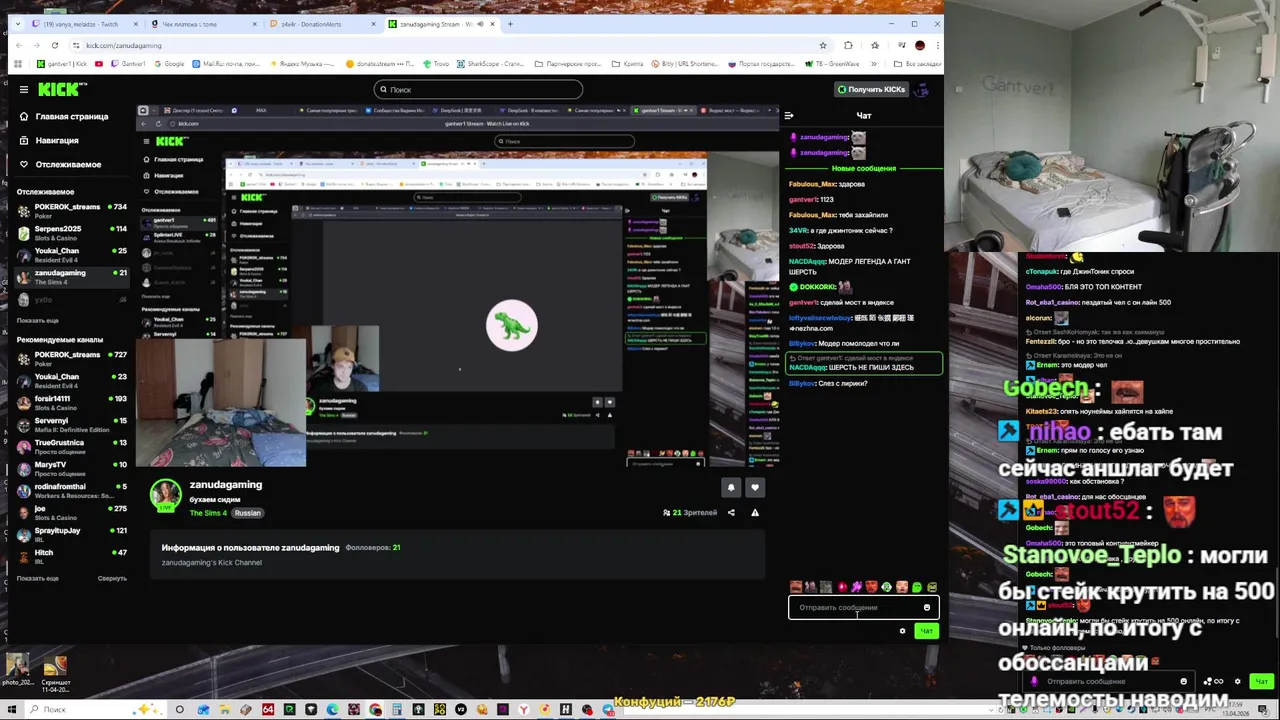Open the photo_202 desktop file
This screenshot has width=1280, height=720.
point(17,671)
